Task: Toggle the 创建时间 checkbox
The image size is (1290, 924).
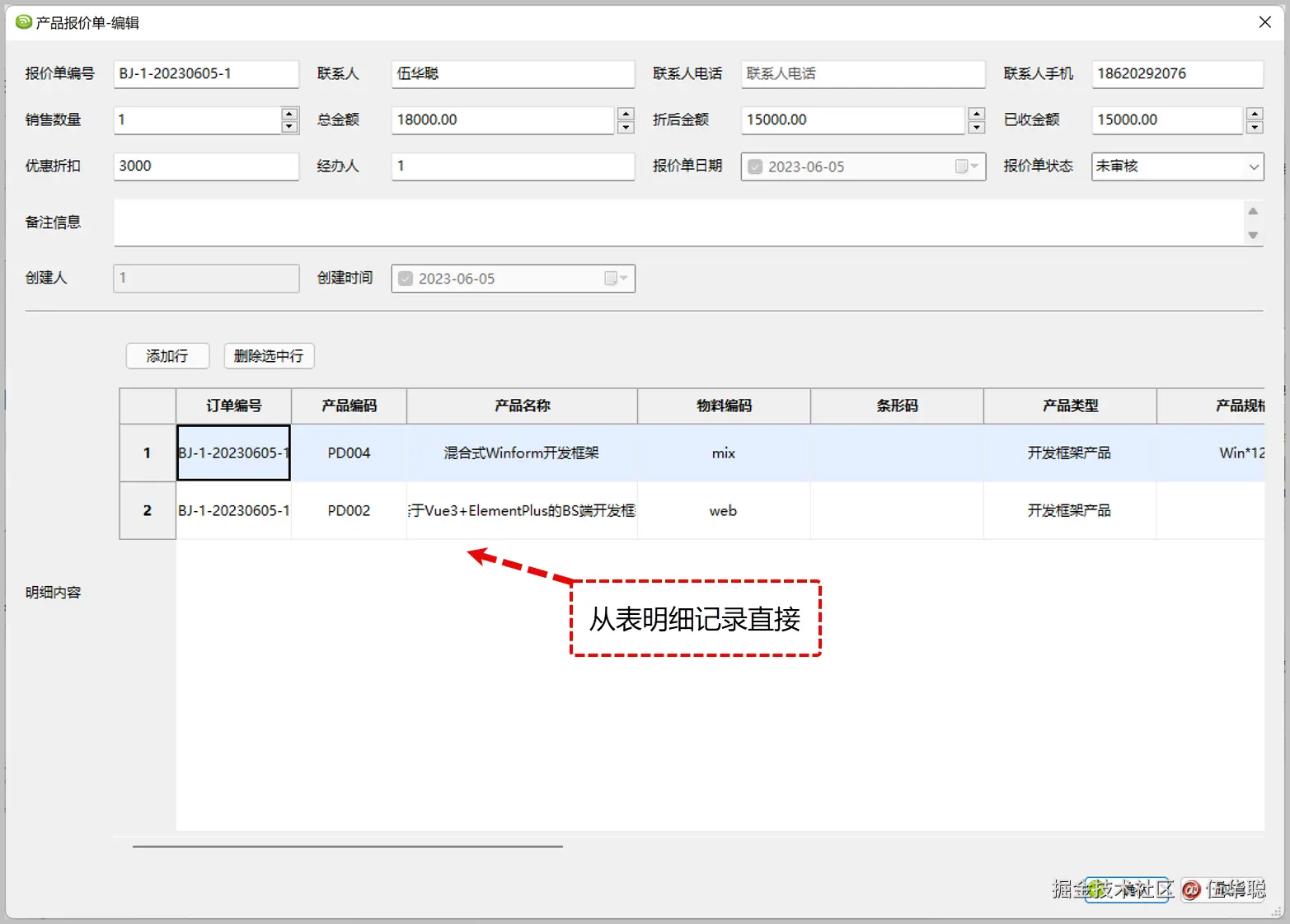Action: (x=406, y=279)
